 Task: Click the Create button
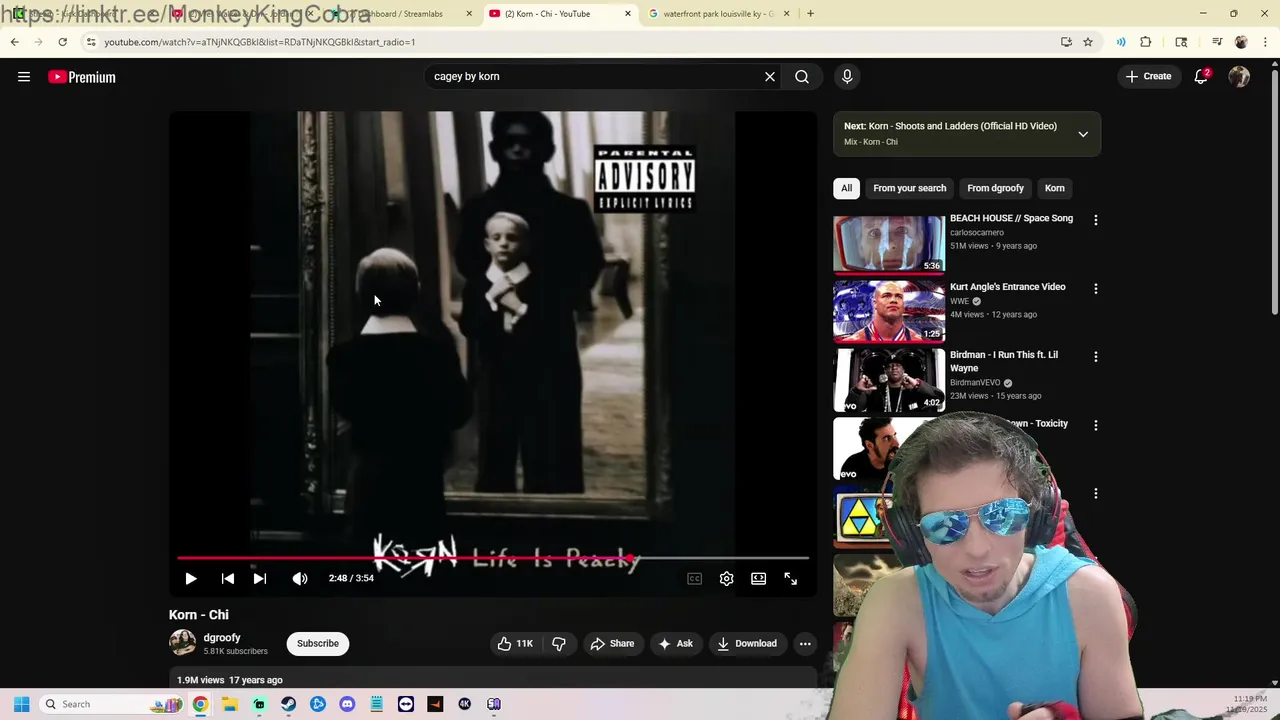pos(1148,76)
